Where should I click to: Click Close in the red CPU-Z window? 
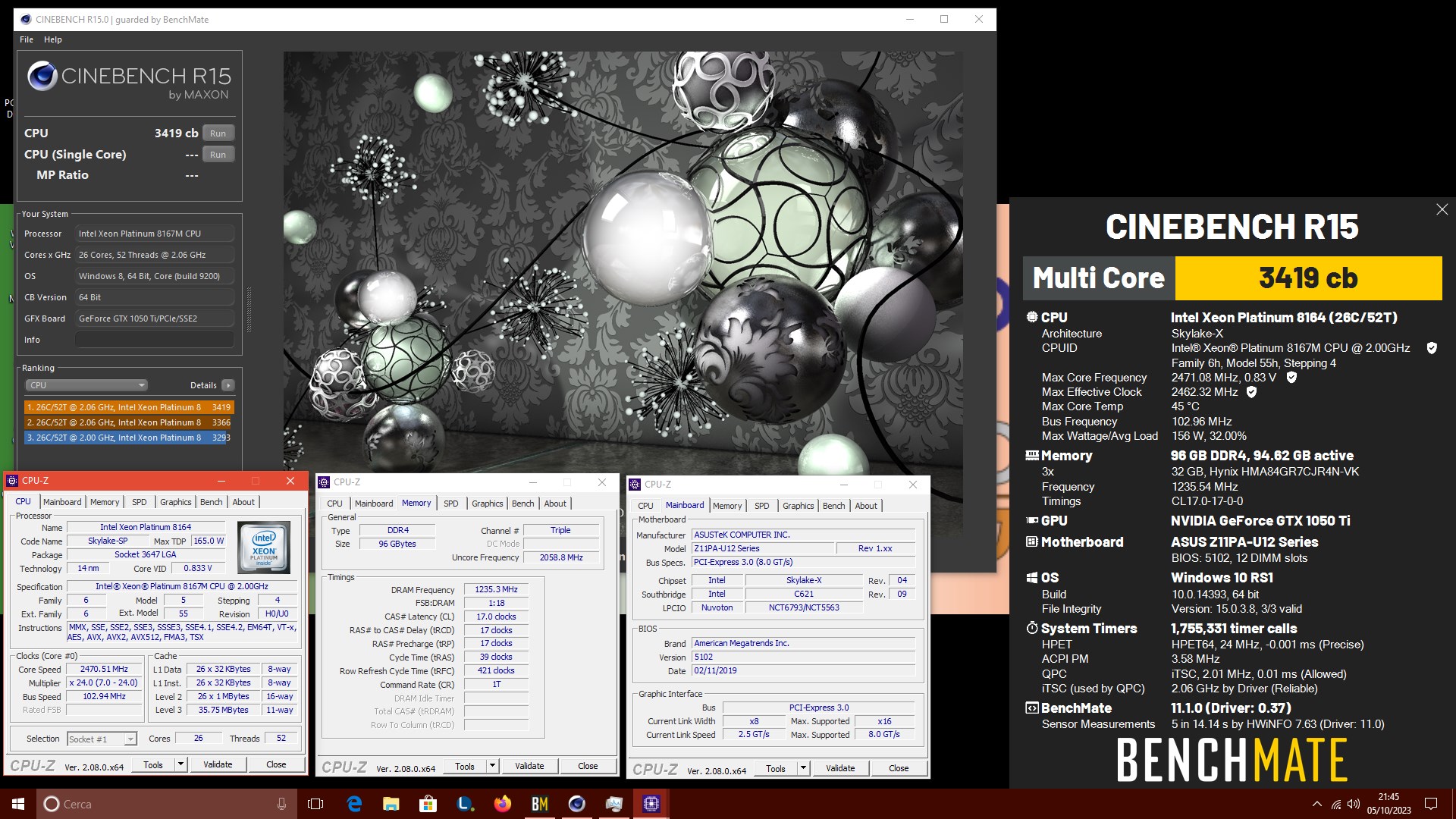click(x=276, y=764)
